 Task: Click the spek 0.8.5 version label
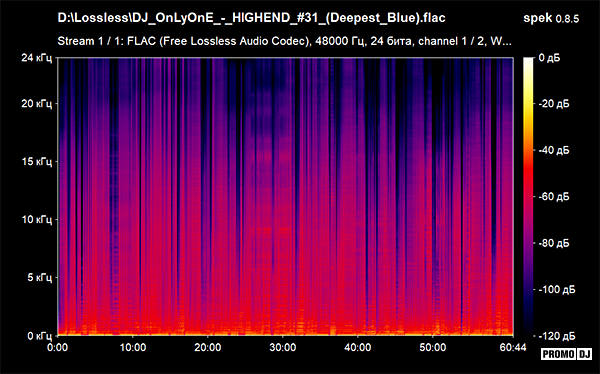(551, 18)
